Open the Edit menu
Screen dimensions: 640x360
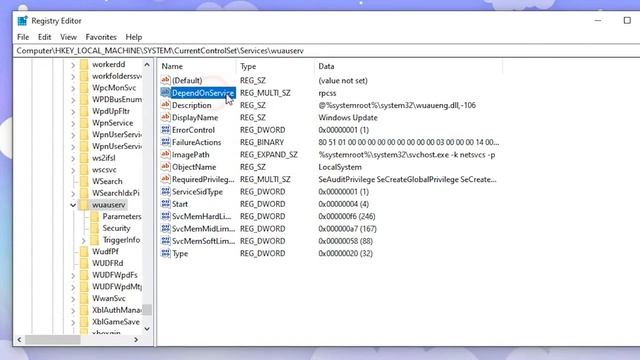pos(44,37)
